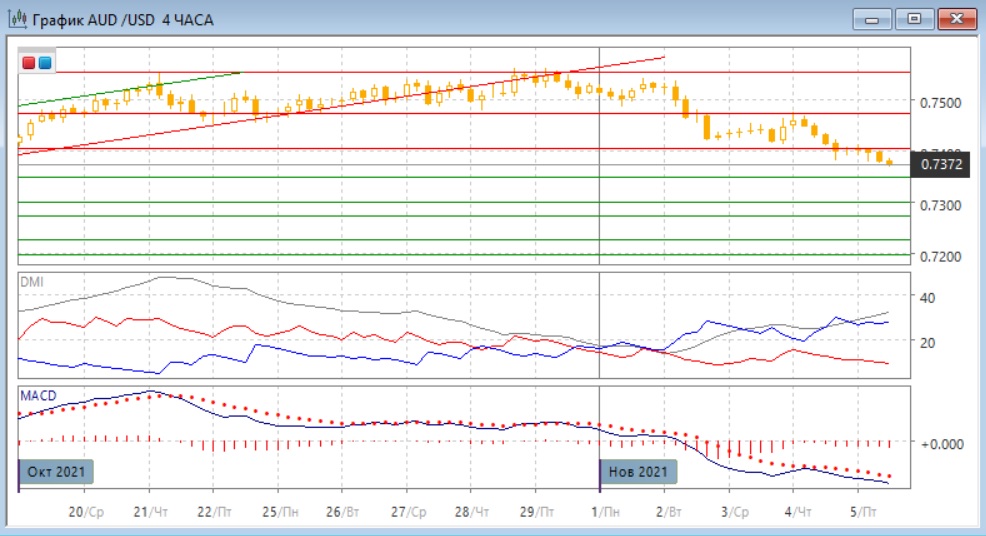Click the blue square button on chart
This screenshot has height=536, width=986.
[x=44, y=63]
